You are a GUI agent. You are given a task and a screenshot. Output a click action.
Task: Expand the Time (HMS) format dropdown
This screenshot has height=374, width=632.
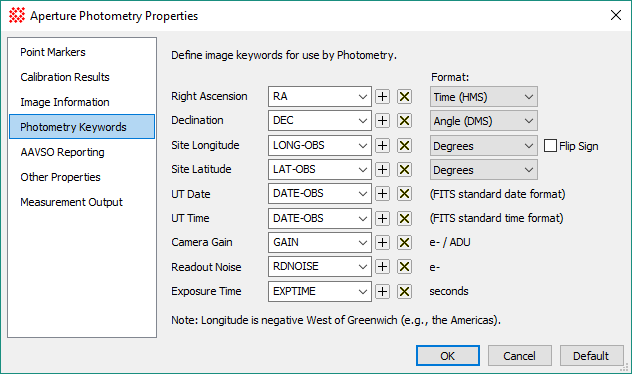coord(484,97)
